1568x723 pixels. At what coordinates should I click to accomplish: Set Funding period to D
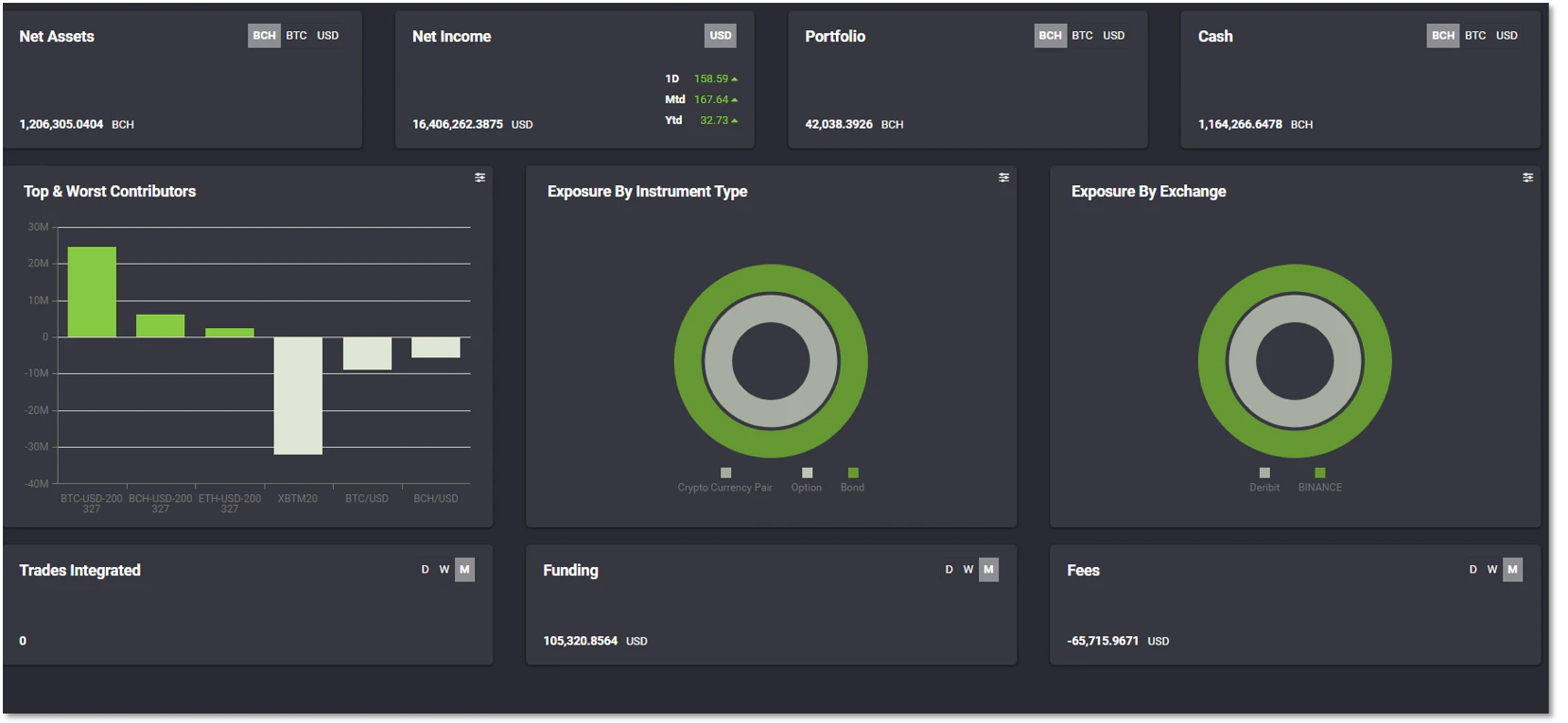pyautogui.click(x=950, y=570)
